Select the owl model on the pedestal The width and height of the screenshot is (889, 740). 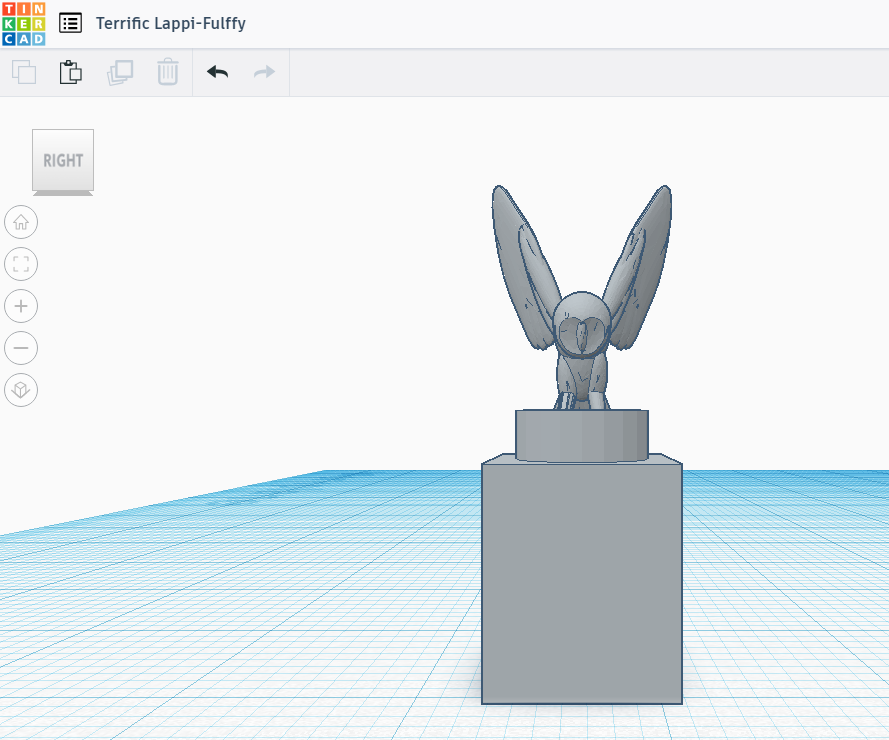click(x=580, y=330)
